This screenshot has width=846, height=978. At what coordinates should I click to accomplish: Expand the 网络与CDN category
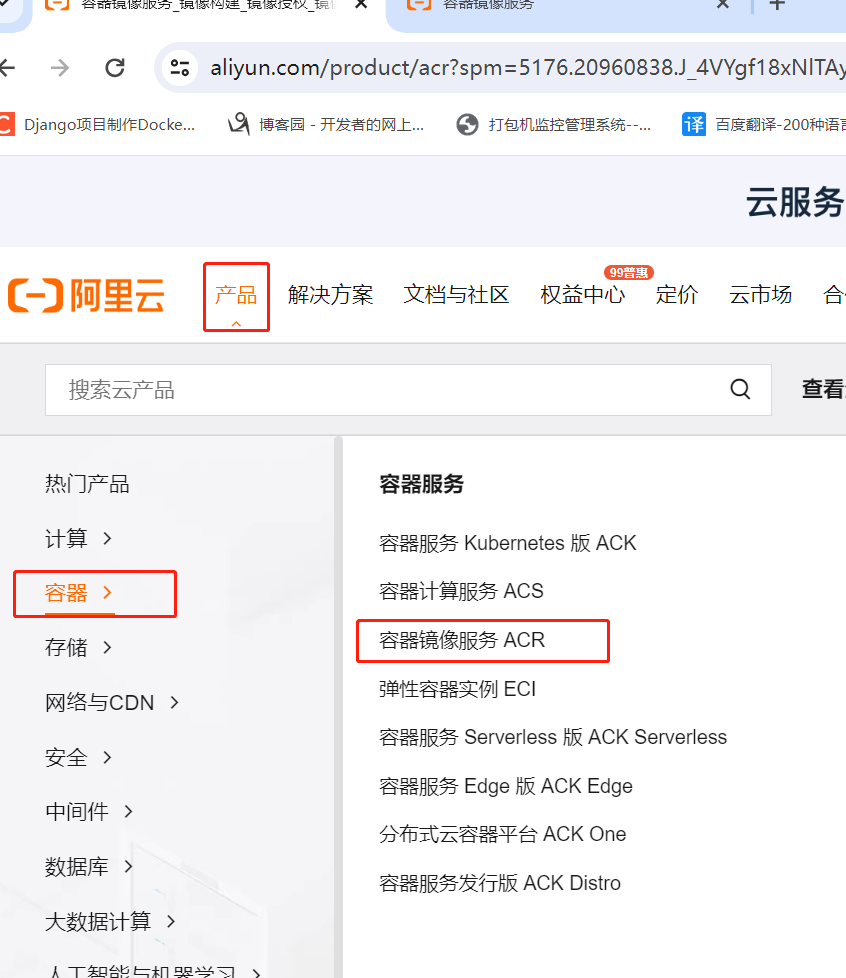[112, 702]
